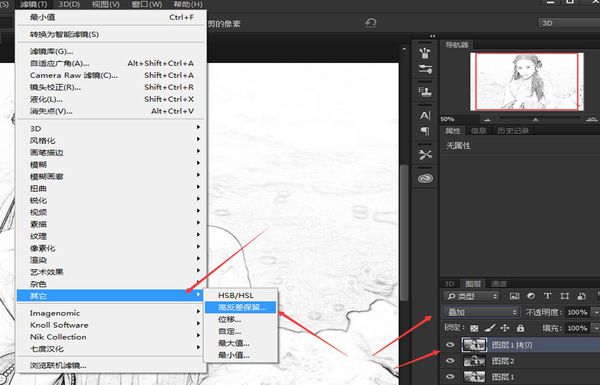Screen dimensions: 600x385
Task: Expand the Imagenomic submenu
Action: tap(111, 313)
